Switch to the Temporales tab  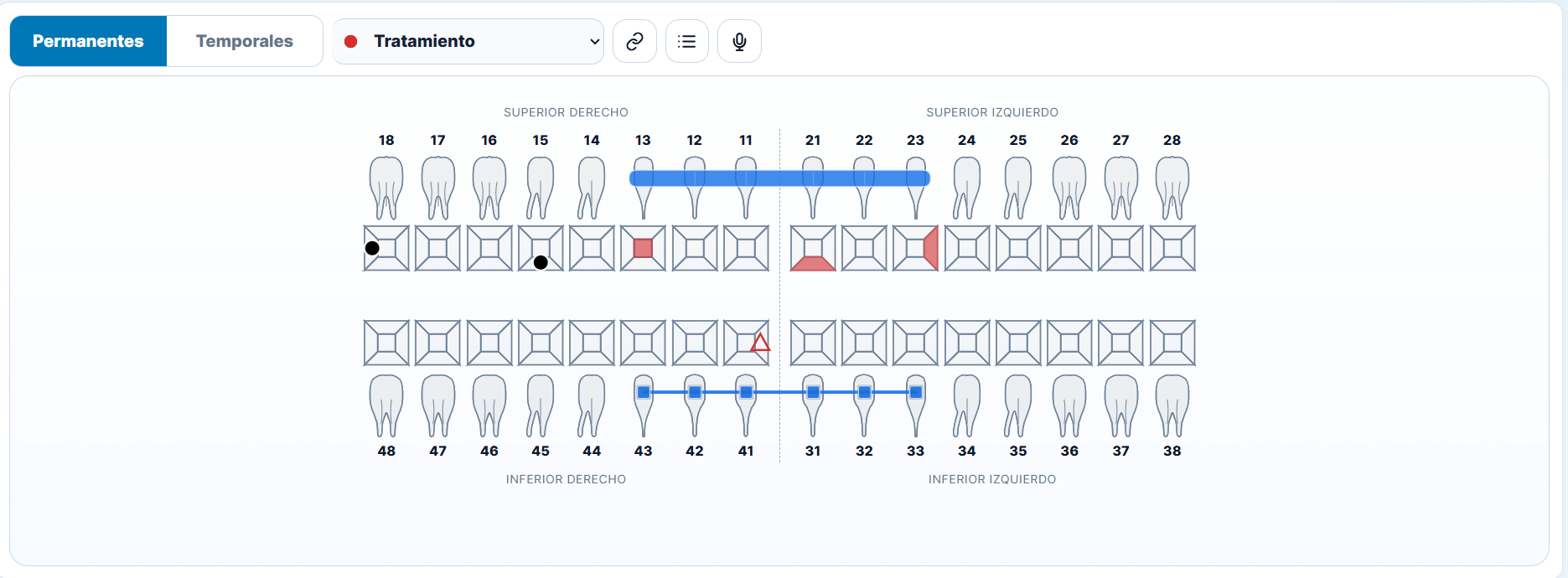click(245, 41)
